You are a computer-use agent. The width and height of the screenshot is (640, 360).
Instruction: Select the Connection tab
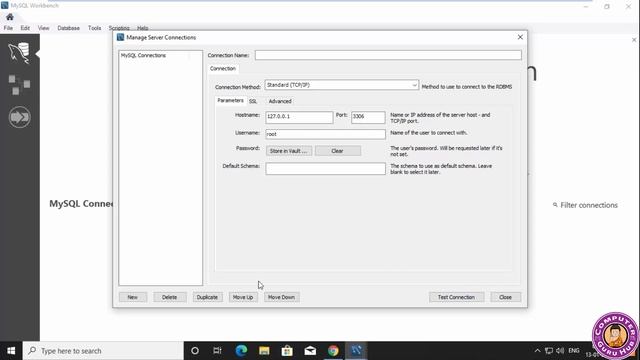[223, 69]
